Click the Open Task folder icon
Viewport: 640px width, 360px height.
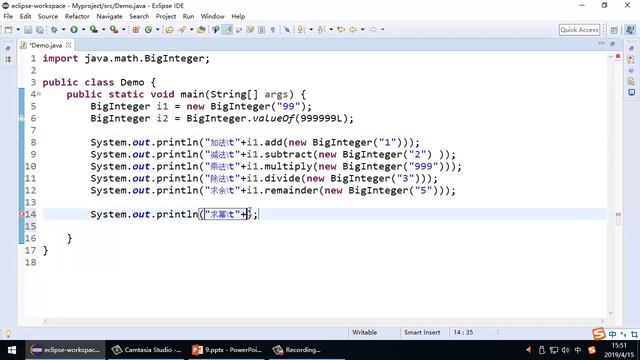[201, 29]
